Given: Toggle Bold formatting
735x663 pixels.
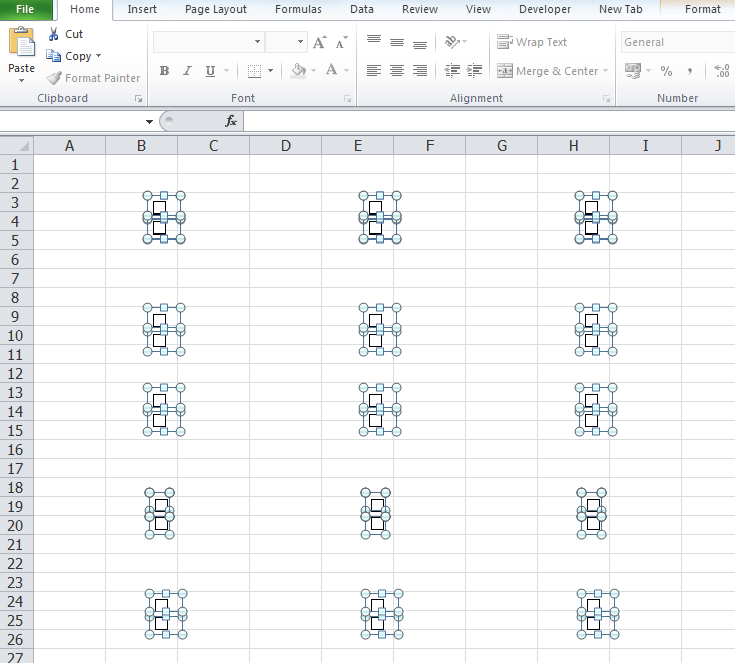Looking at the screenshot, I should pyautogui.click(x=164, y=71).
